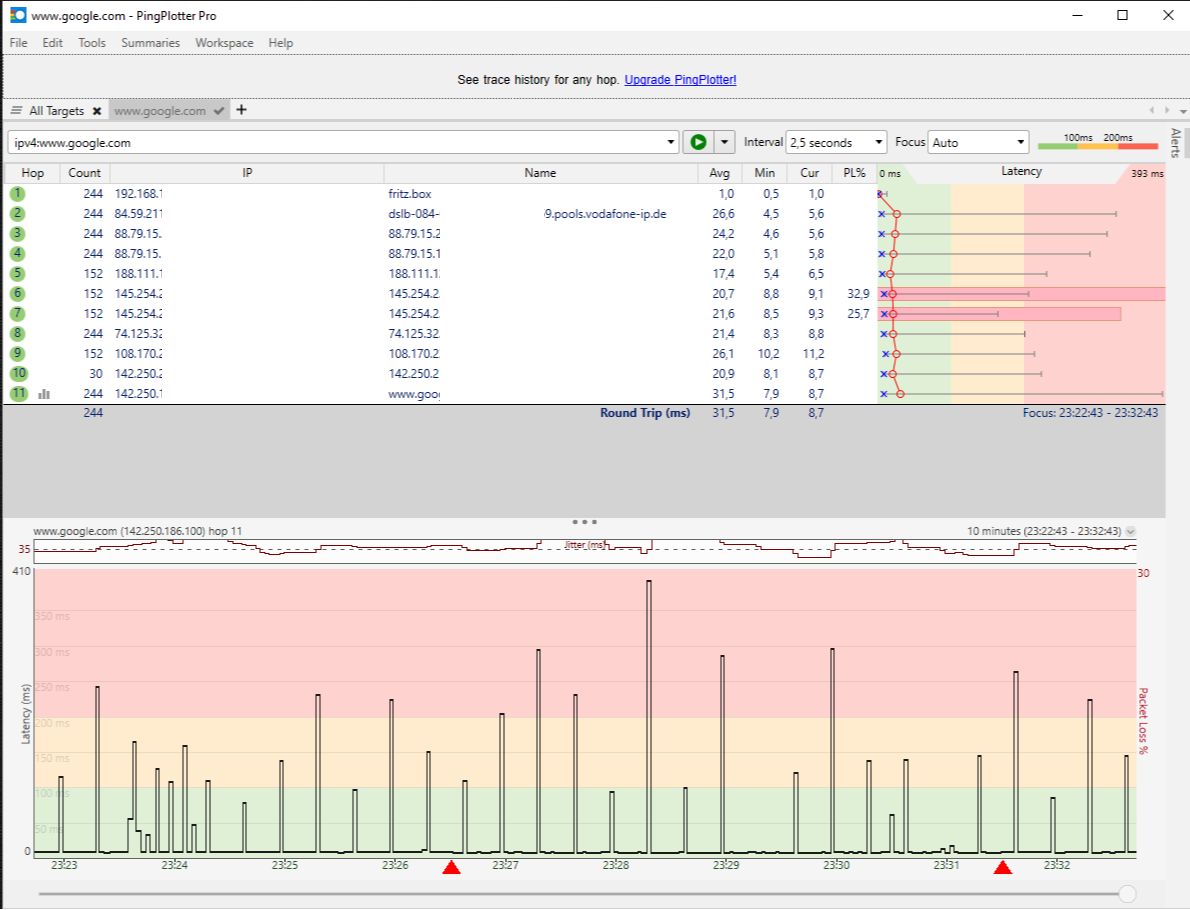The width and height of the screenshot is (1190, 910).
Task: Click the 32,9 packet loss value
Action: click(858, 294)
